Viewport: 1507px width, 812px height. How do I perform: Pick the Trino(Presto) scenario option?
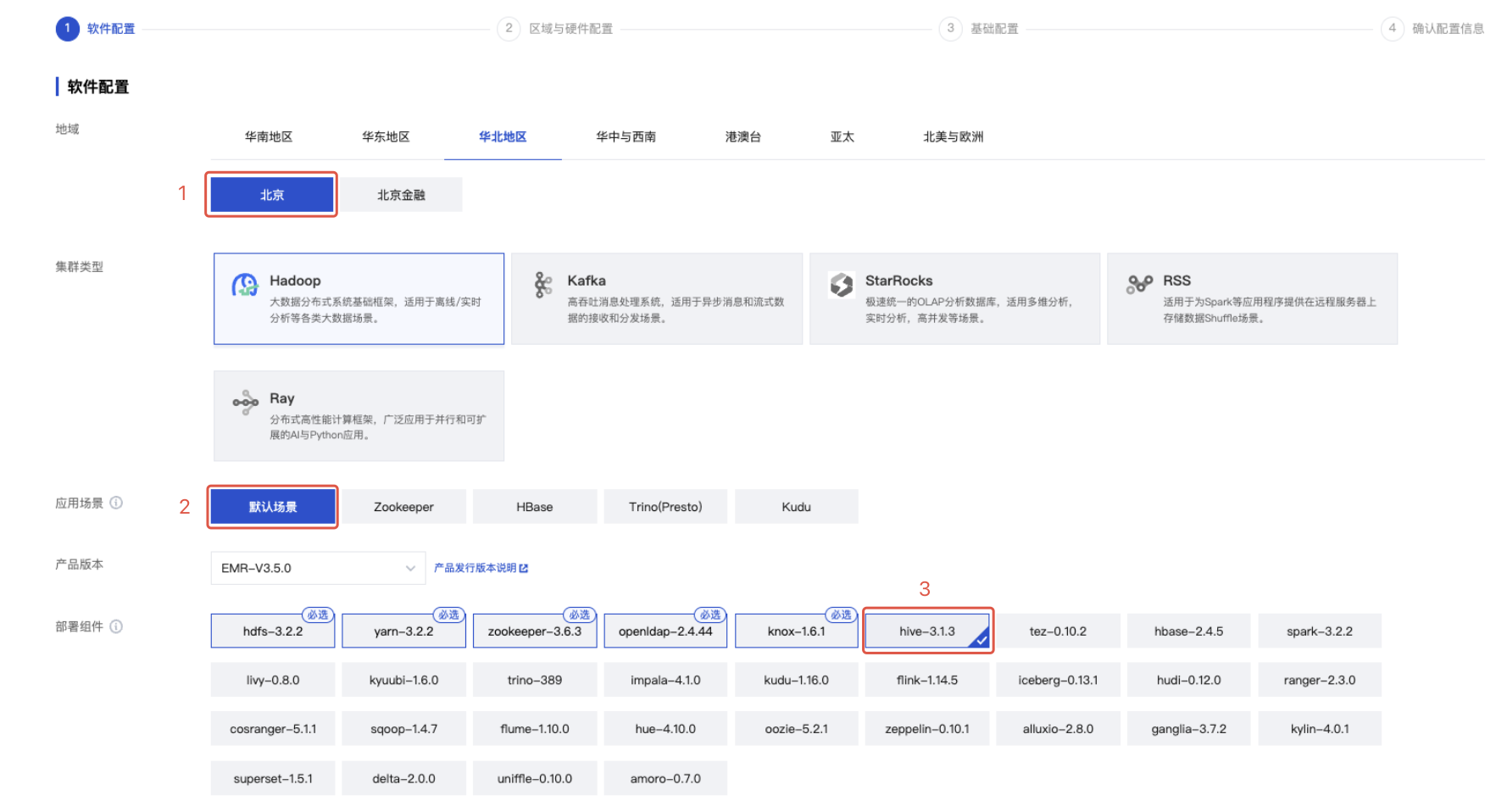pos(665,507)
